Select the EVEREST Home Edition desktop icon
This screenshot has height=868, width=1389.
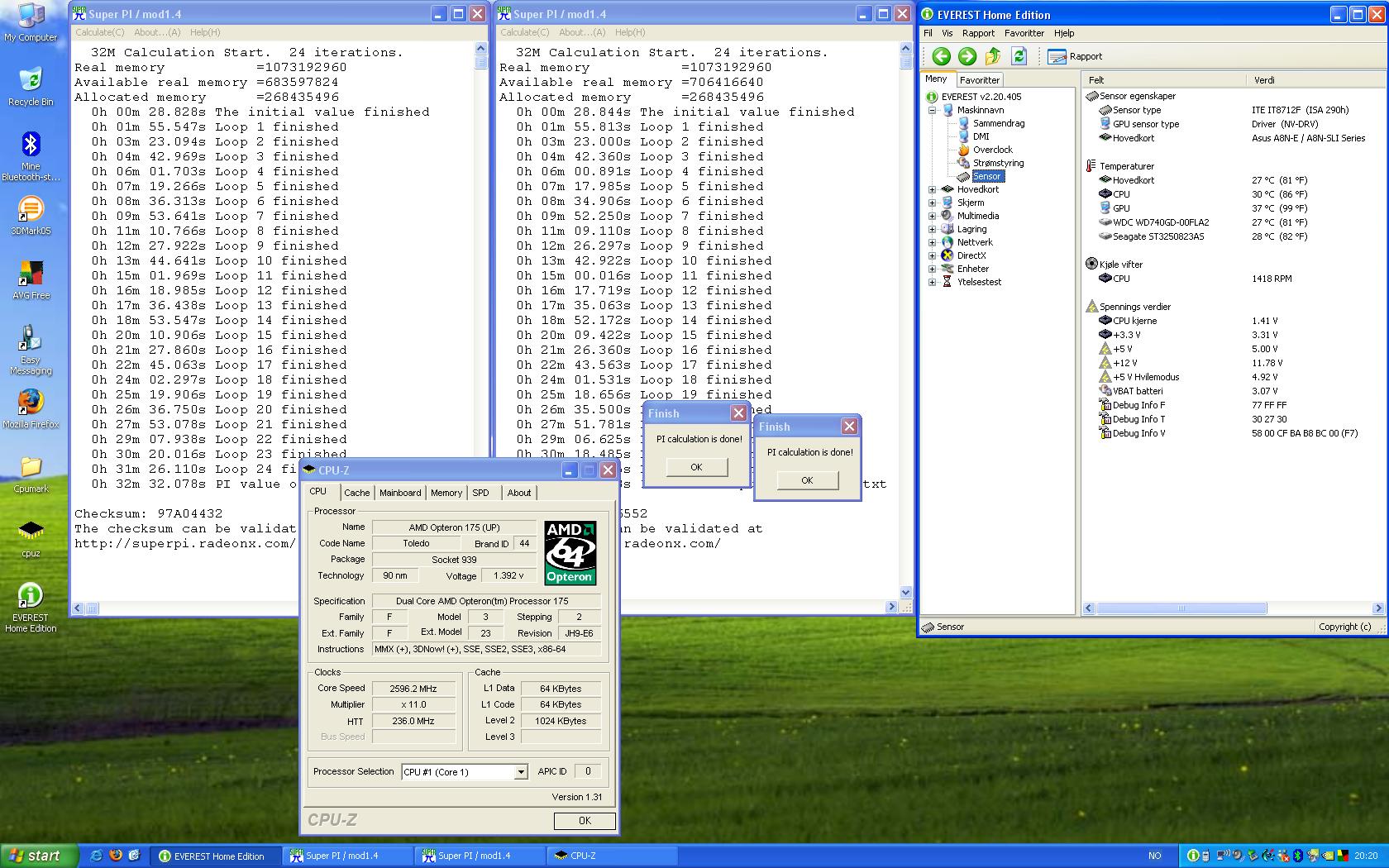coord(31,608)
